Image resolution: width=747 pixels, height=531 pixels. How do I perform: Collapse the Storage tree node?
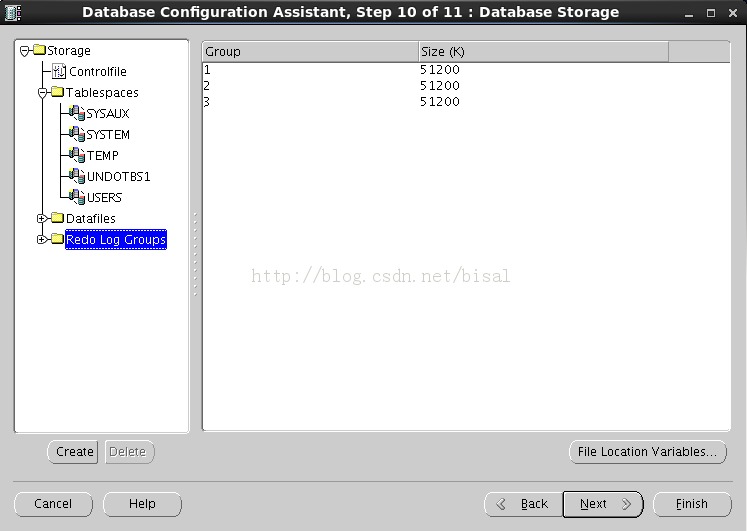pos(25,50)
